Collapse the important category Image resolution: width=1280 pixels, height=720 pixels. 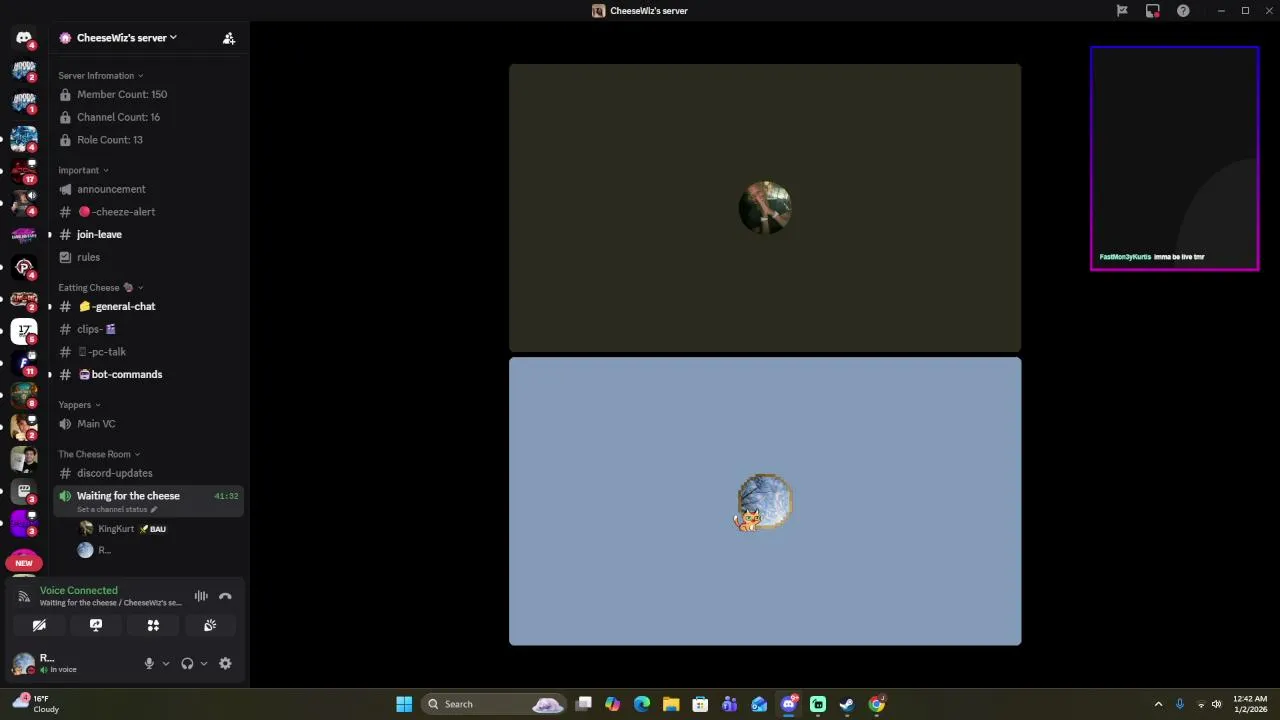[83, 170]
